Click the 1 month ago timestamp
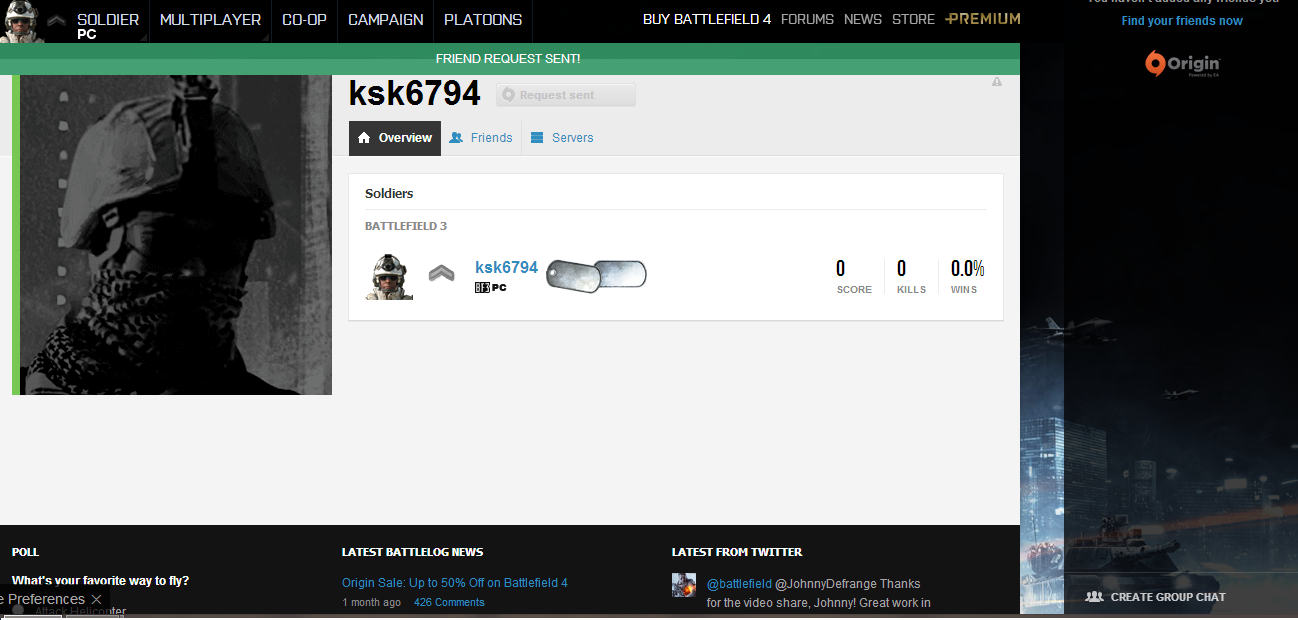 click(371, 602)
